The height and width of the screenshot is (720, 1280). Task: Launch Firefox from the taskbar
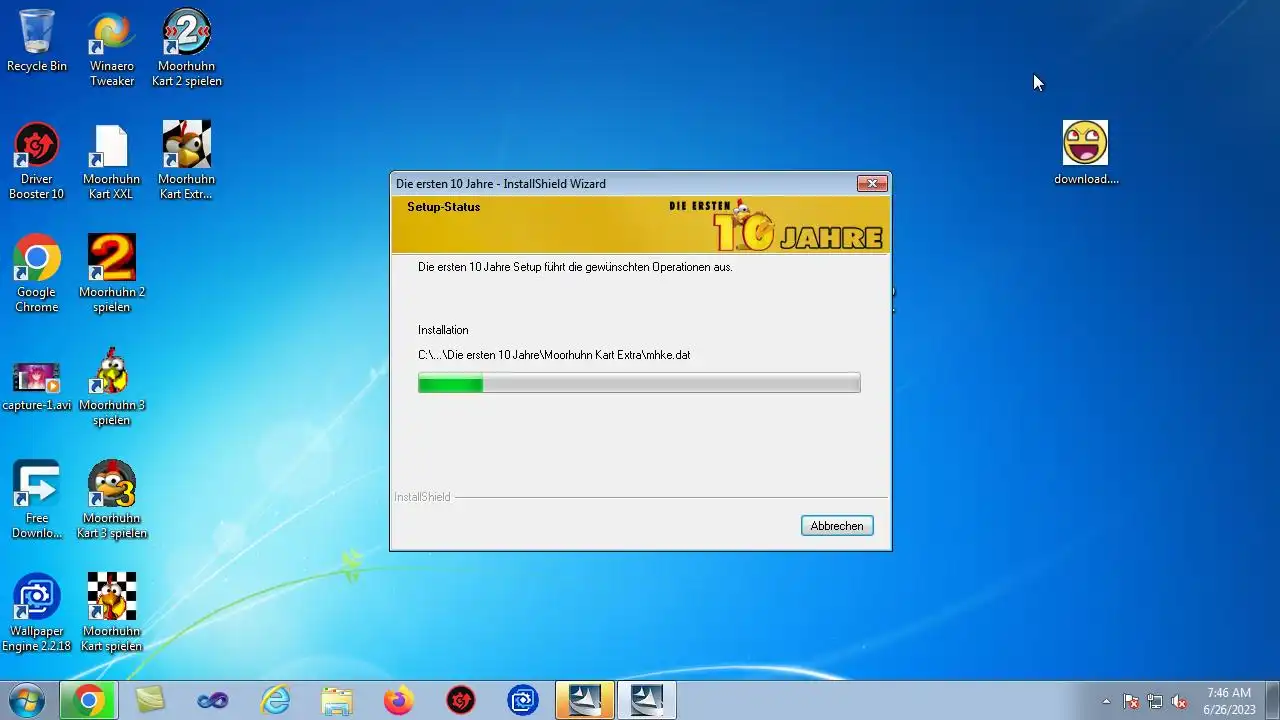coord(398,701)
